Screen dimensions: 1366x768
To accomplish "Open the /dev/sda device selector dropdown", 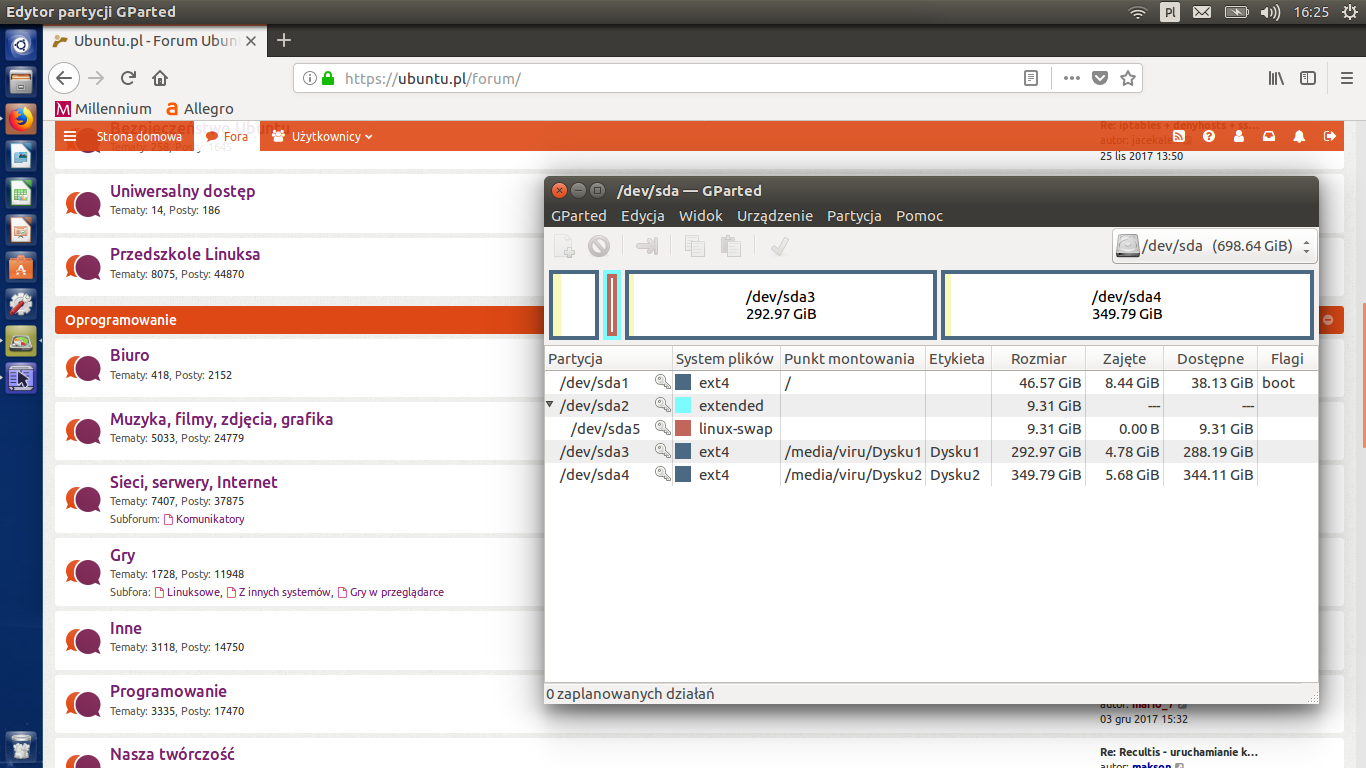I will 1215,246.
